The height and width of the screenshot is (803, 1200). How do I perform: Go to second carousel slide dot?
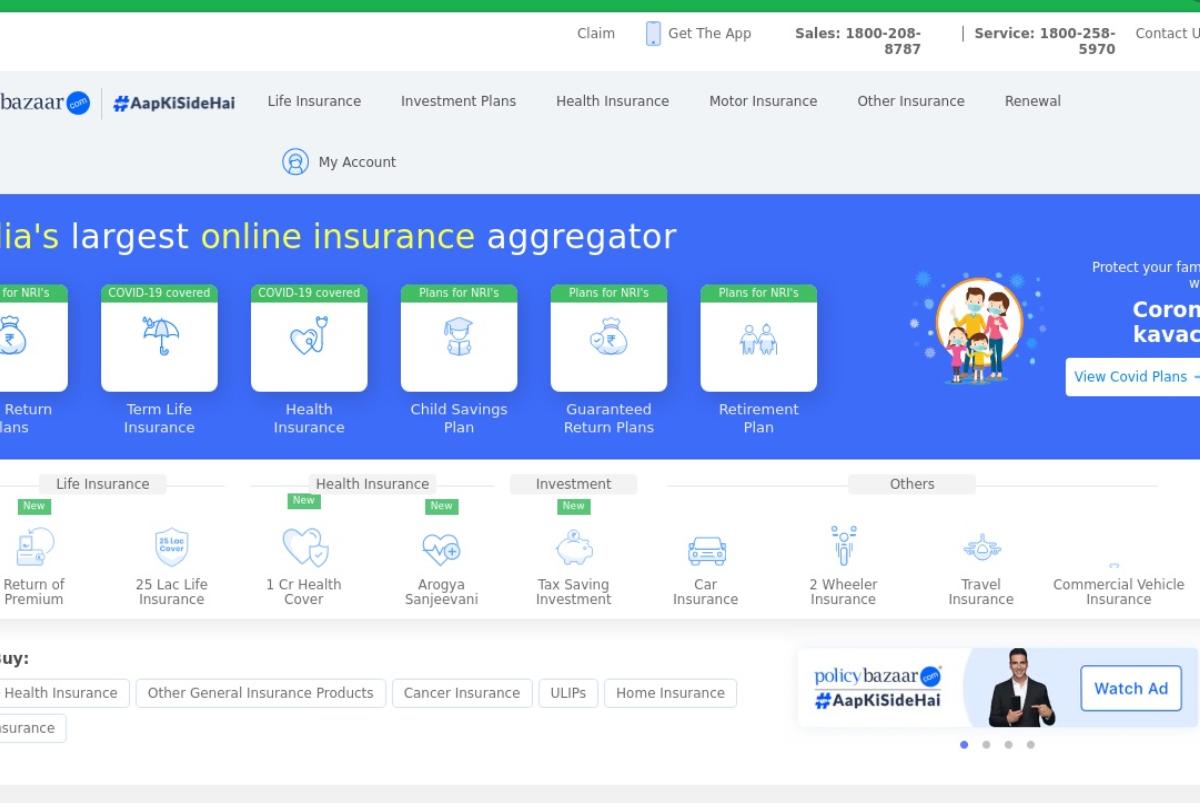click(x=986, y=744)
